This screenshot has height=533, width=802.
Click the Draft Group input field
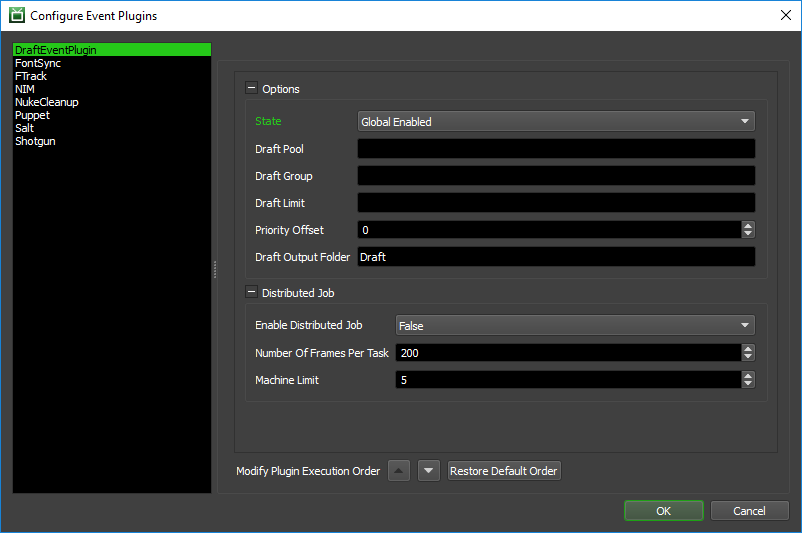pos(556,176)
